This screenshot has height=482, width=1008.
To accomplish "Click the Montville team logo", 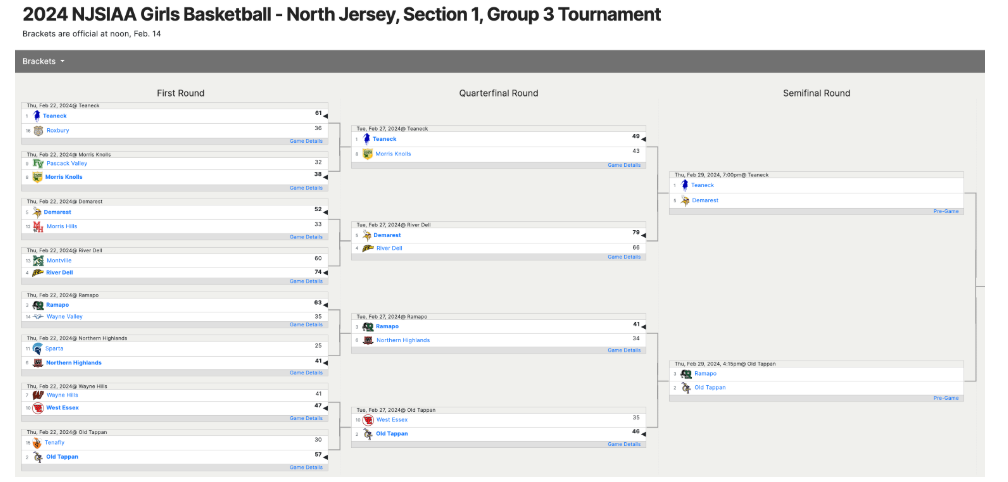I will point(38,260).
